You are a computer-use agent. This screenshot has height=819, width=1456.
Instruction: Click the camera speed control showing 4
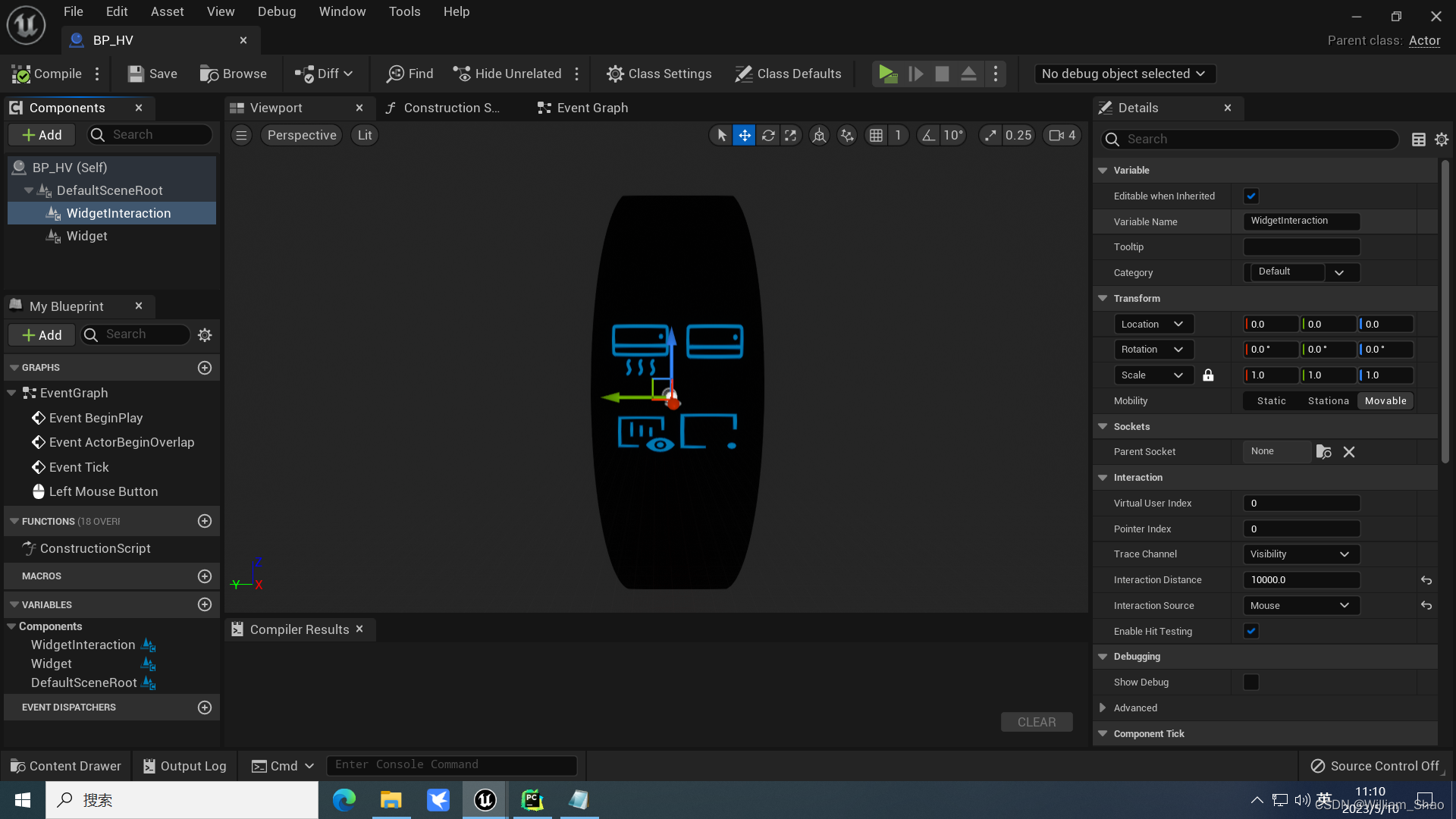[x=1061, y=135]
